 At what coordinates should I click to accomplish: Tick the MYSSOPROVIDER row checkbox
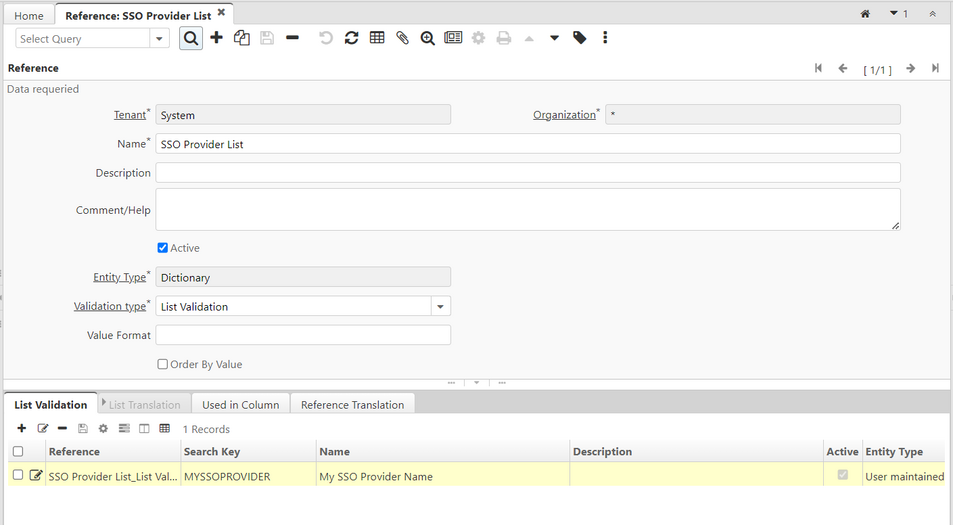pyautogui.click(x=18, y=476)
